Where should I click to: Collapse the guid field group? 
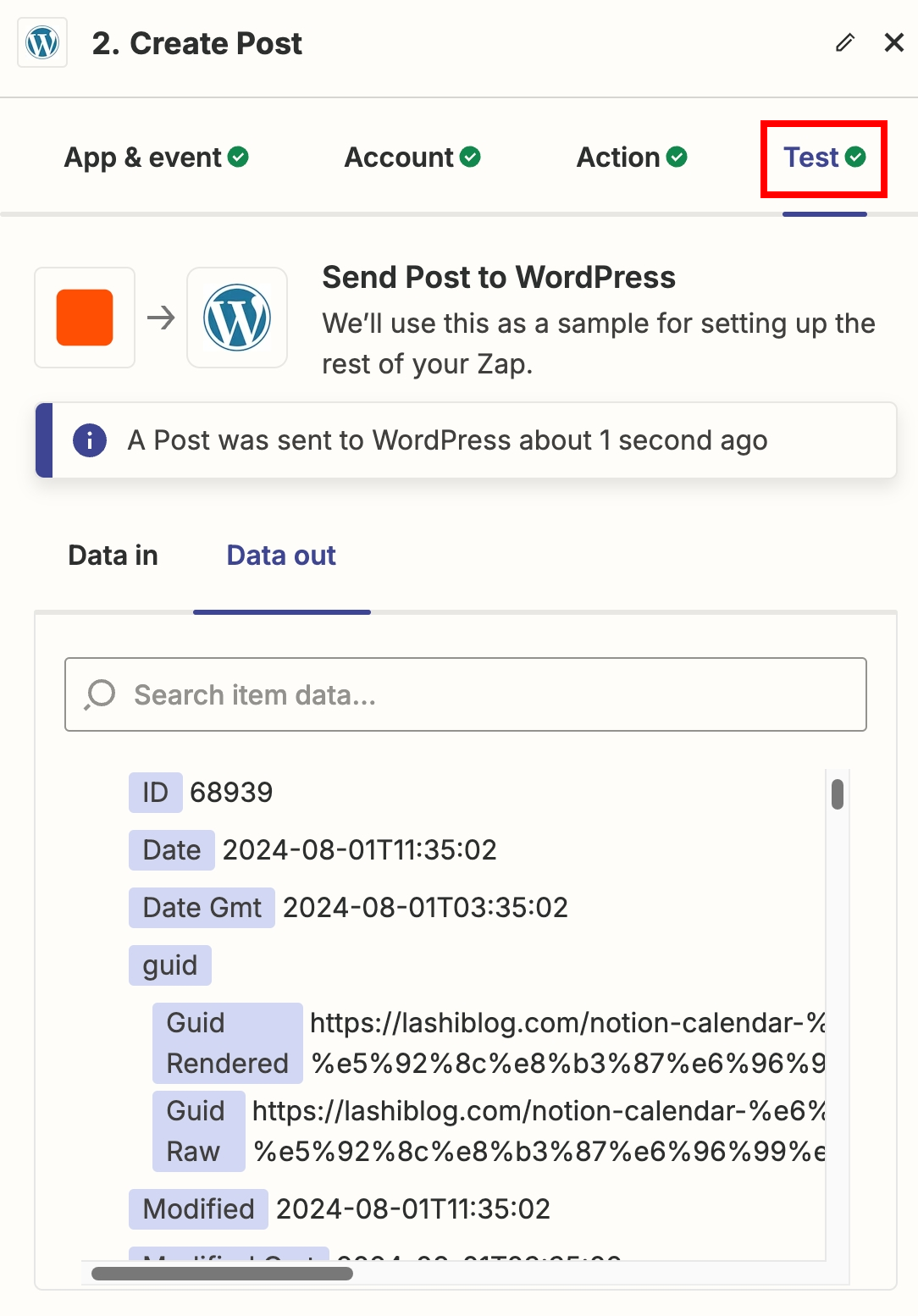pos(169,965)
